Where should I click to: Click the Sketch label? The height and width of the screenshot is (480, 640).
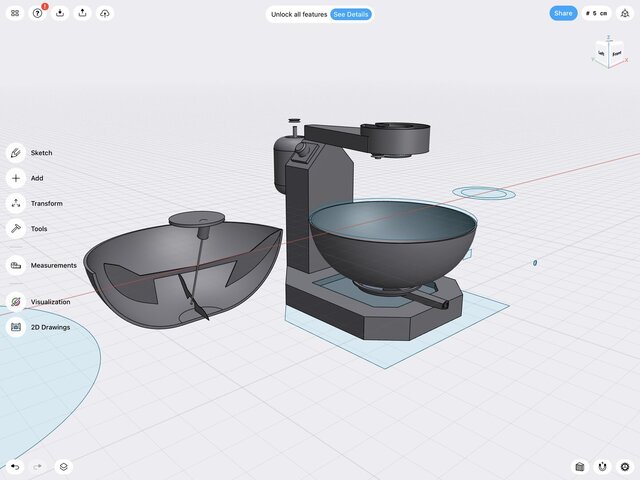point(41,153)
